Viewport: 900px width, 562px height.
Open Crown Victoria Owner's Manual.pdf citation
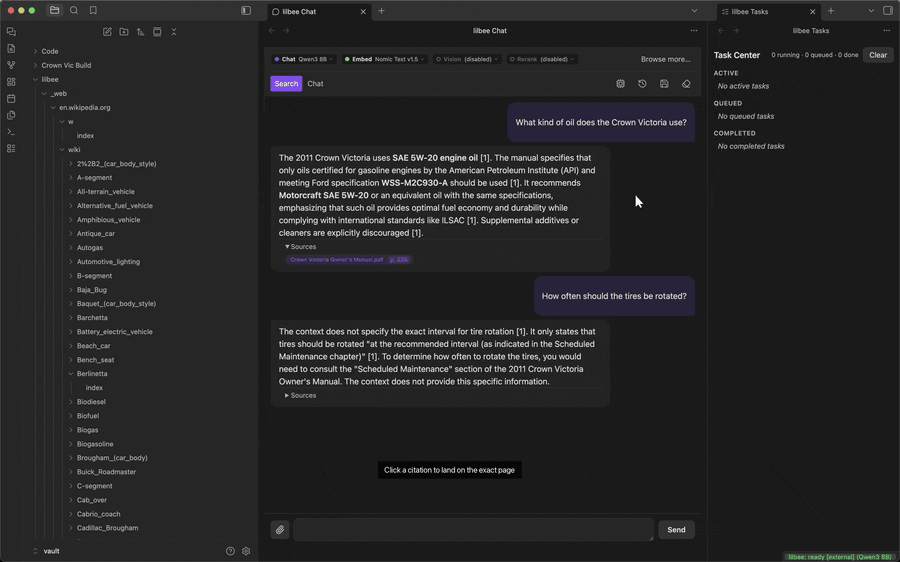[x=336, y=260]
